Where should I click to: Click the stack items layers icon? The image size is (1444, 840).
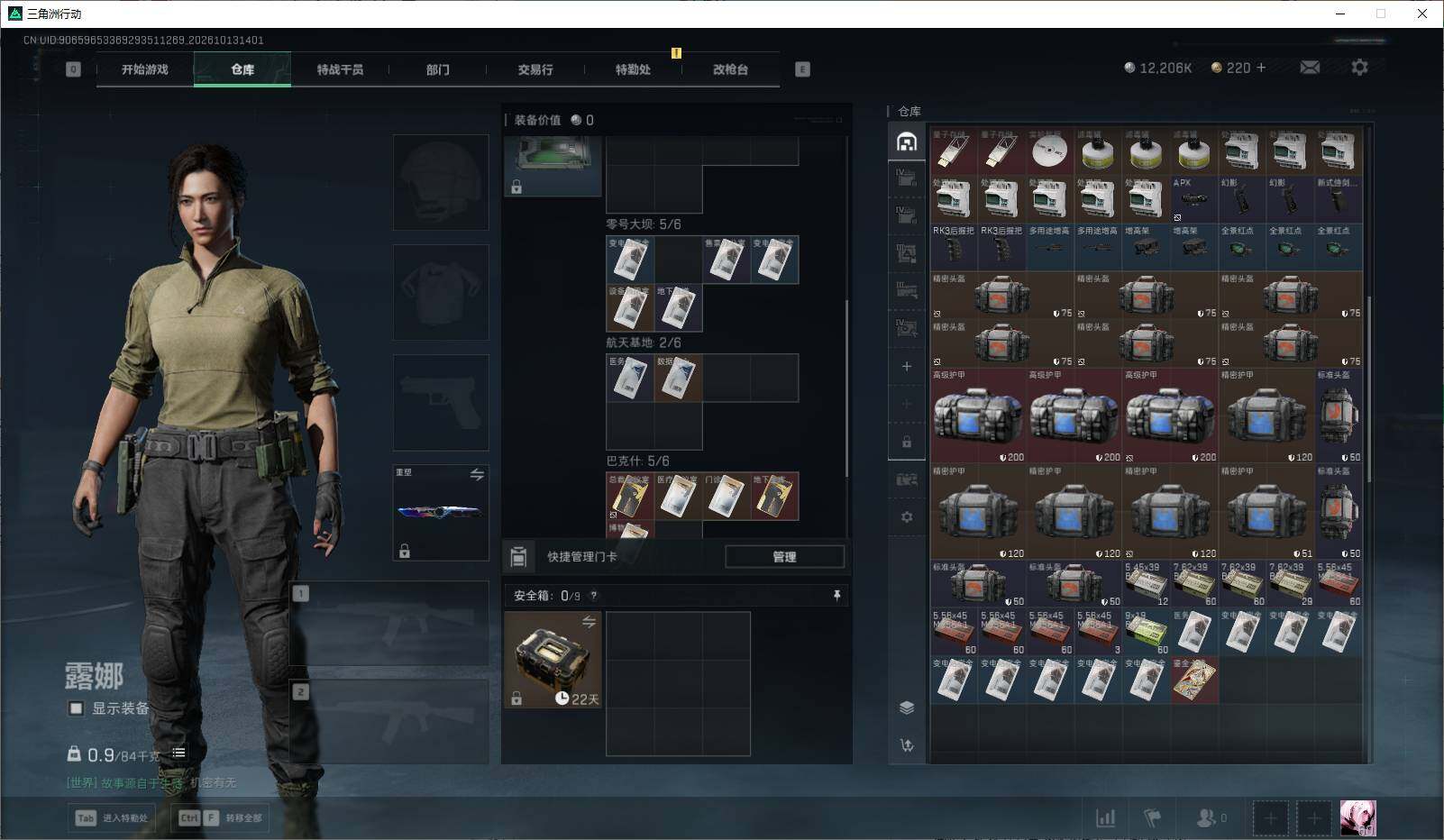(x=907, y=708)
